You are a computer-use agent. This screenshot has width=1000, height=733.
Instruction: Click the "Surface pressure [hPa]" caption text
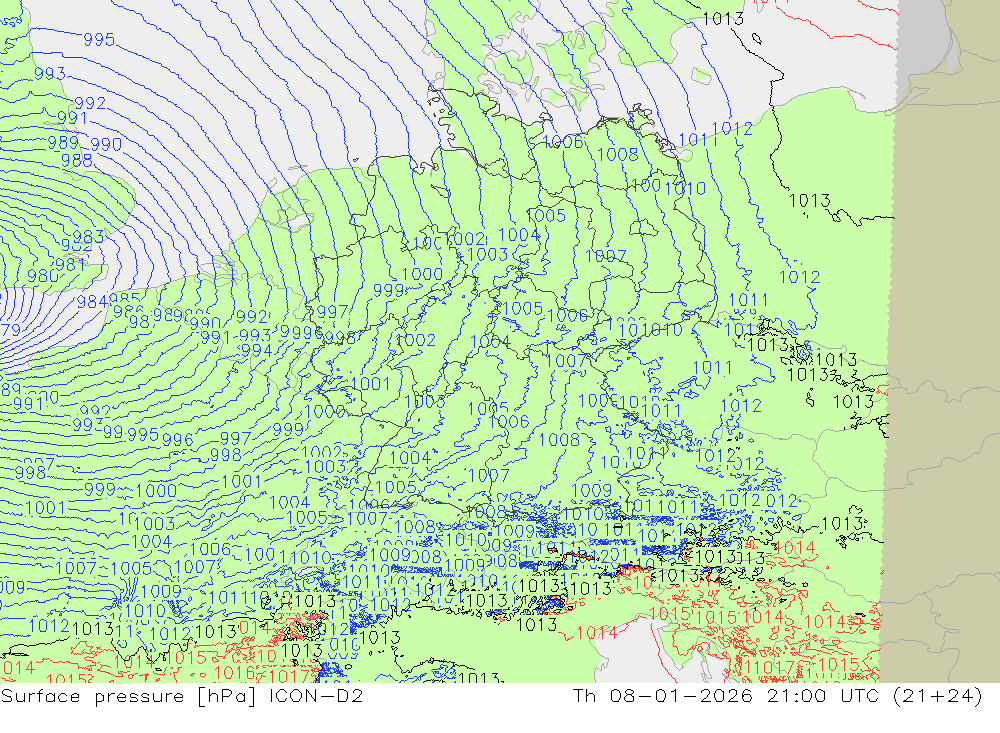[128, 696]
